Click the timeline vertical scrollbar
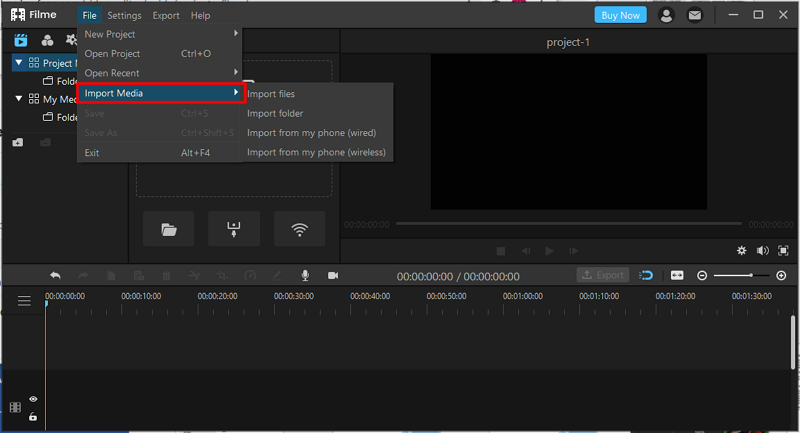 click(x=793, y=342)
